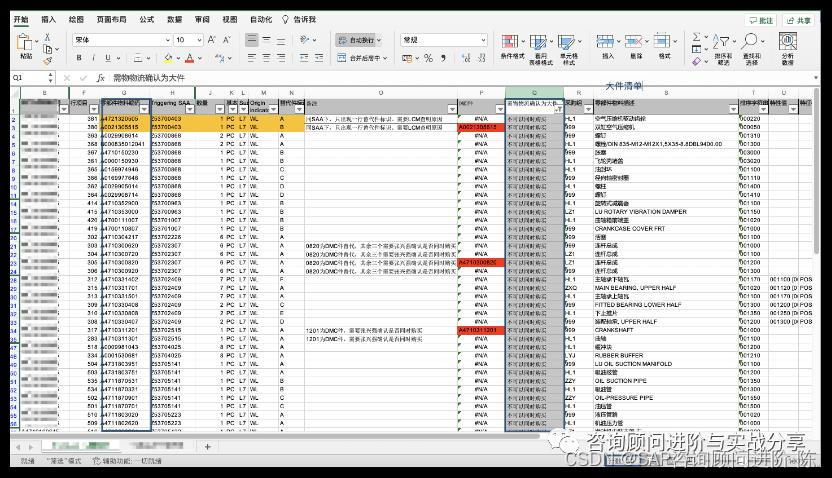
Task: Click the Format Painter brush icon
Action: (x=47, y=61)
